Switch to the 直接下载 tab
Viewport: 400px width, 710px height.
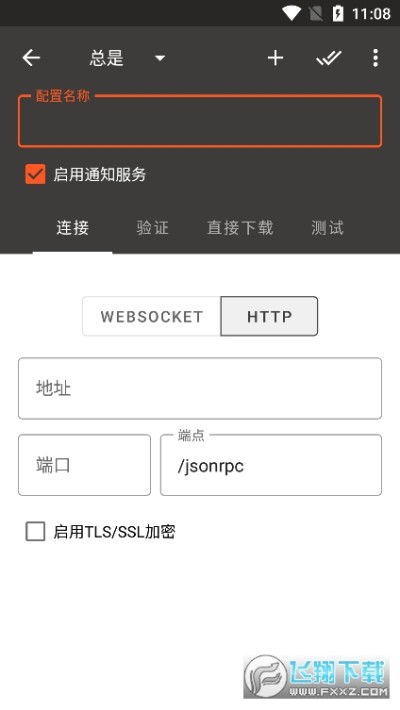pos(240,228)
